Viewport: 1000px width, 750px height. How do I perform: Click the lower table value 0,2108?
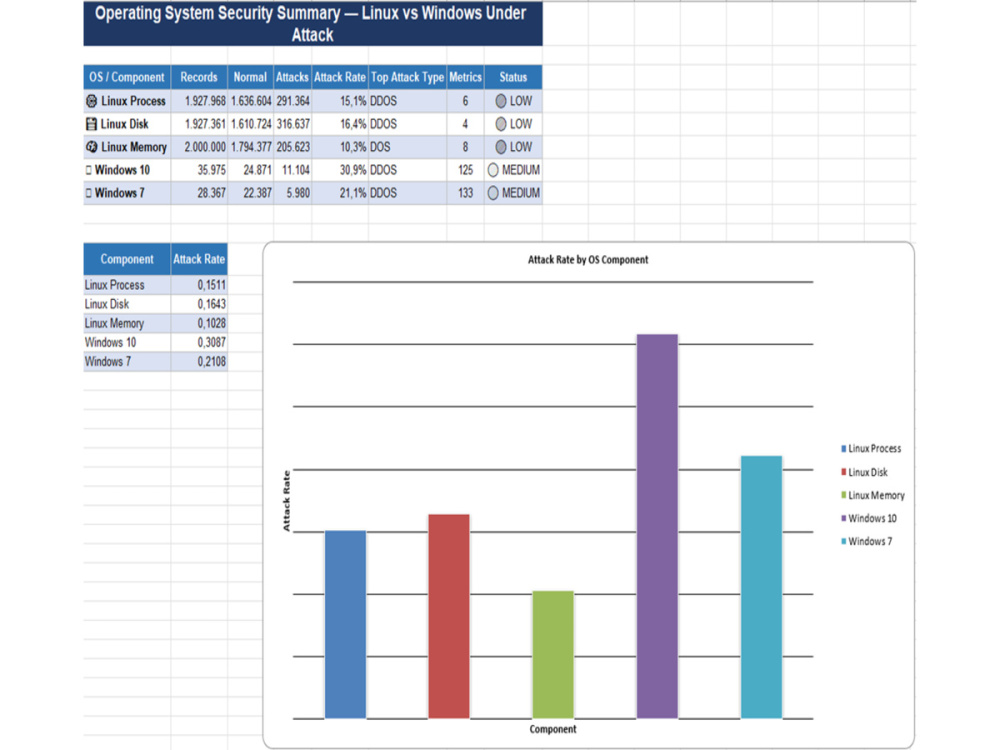click(x=199, y=362)
